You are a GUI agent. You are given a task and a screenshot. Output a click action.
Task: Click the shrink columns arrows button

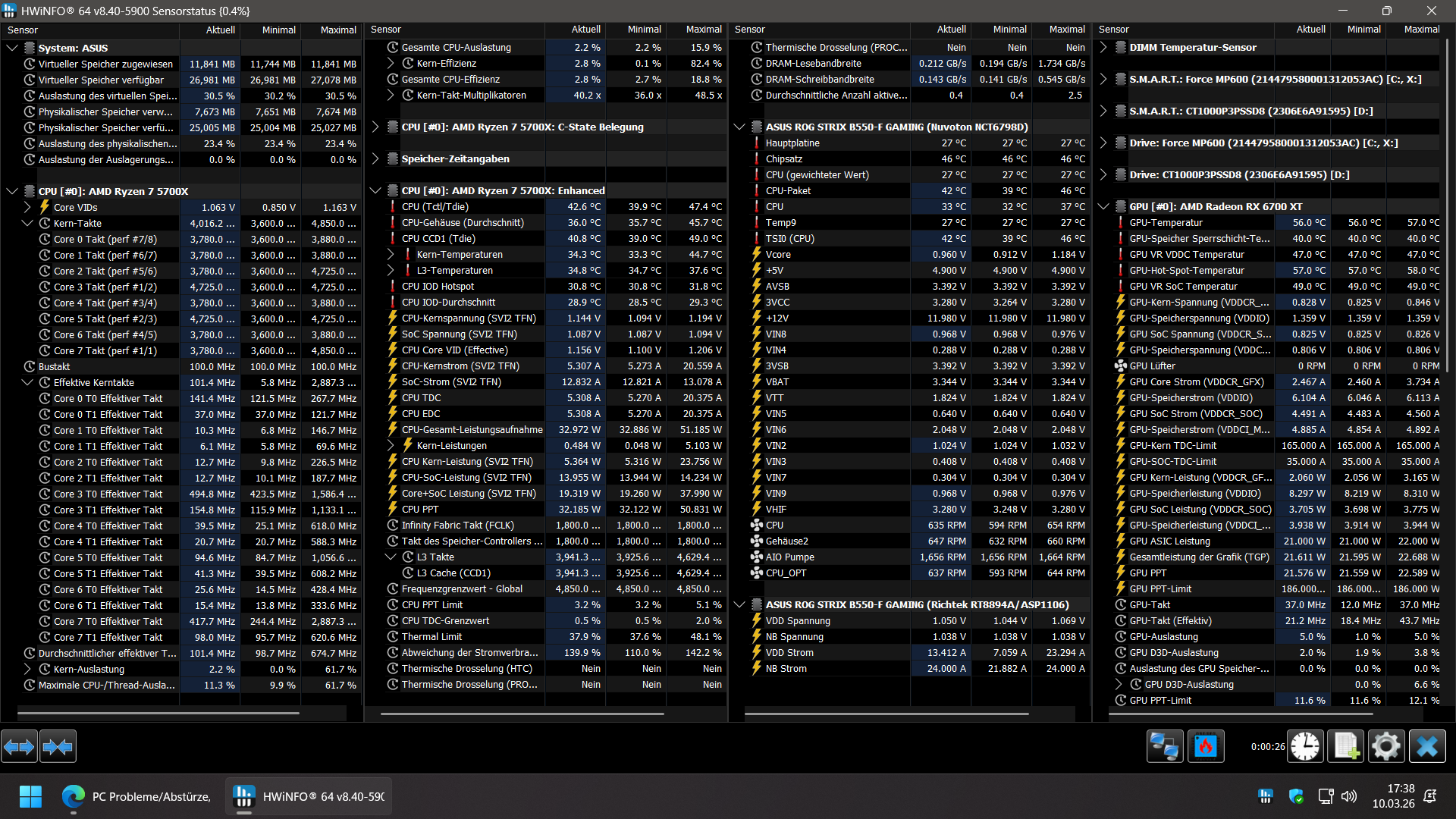pos(58,748)
